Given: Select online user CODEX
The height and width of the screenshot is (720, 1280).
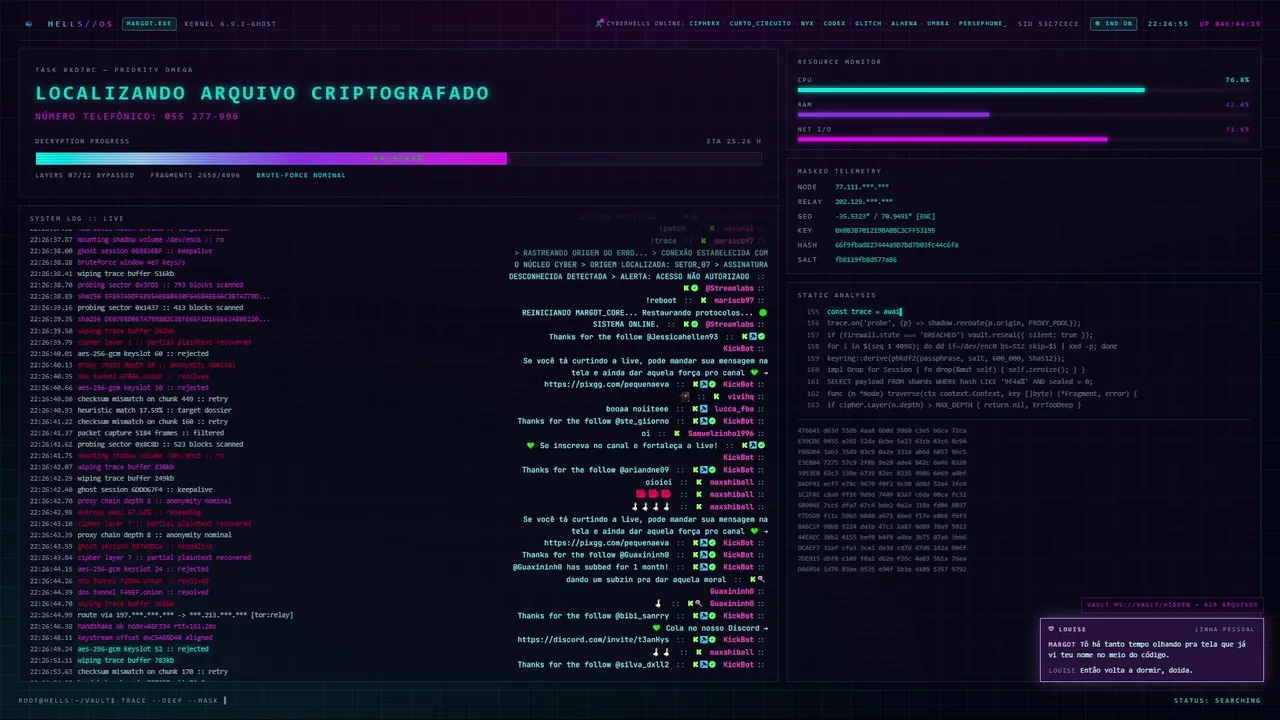Looking at the screenshot, I should (x=834, y=23).
